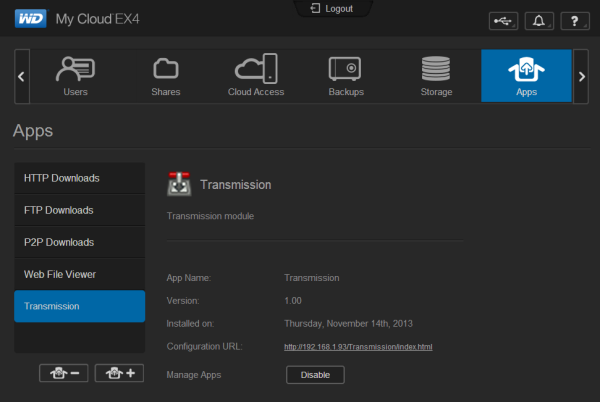Open the Shares section

[166, 76]
